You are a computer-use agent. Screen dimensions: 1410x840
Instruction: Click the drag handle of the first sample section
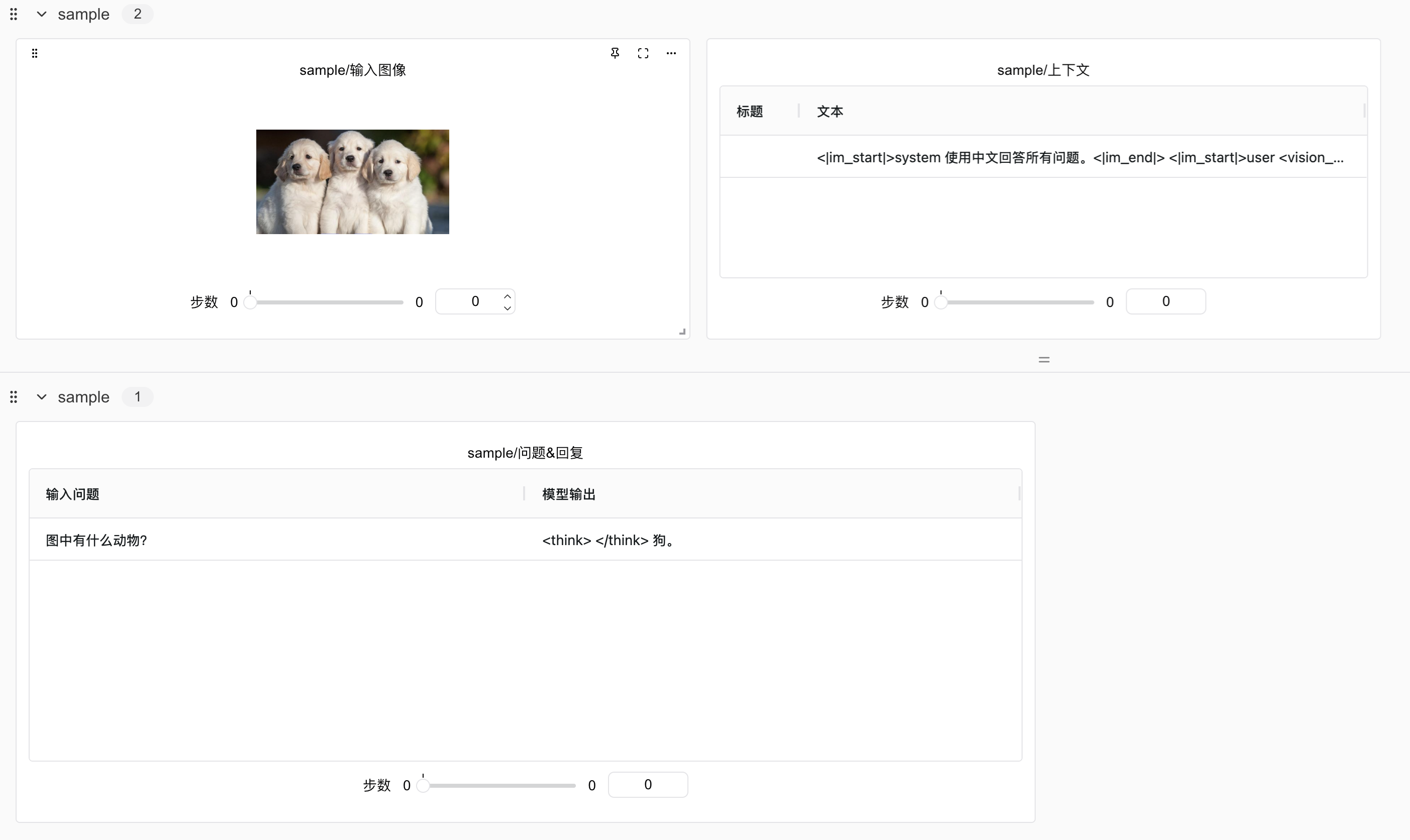click(14, 14)
